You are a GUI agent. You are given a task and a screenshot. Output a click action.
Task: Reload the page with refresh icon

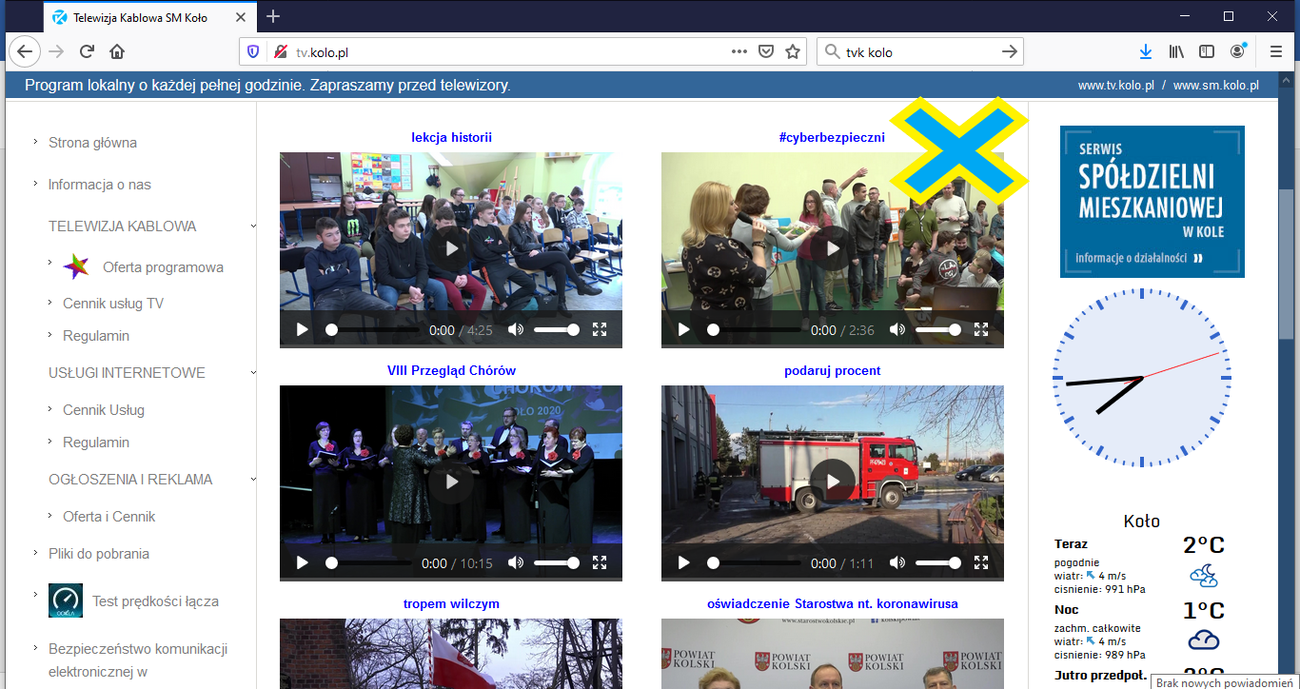(87, 51)
